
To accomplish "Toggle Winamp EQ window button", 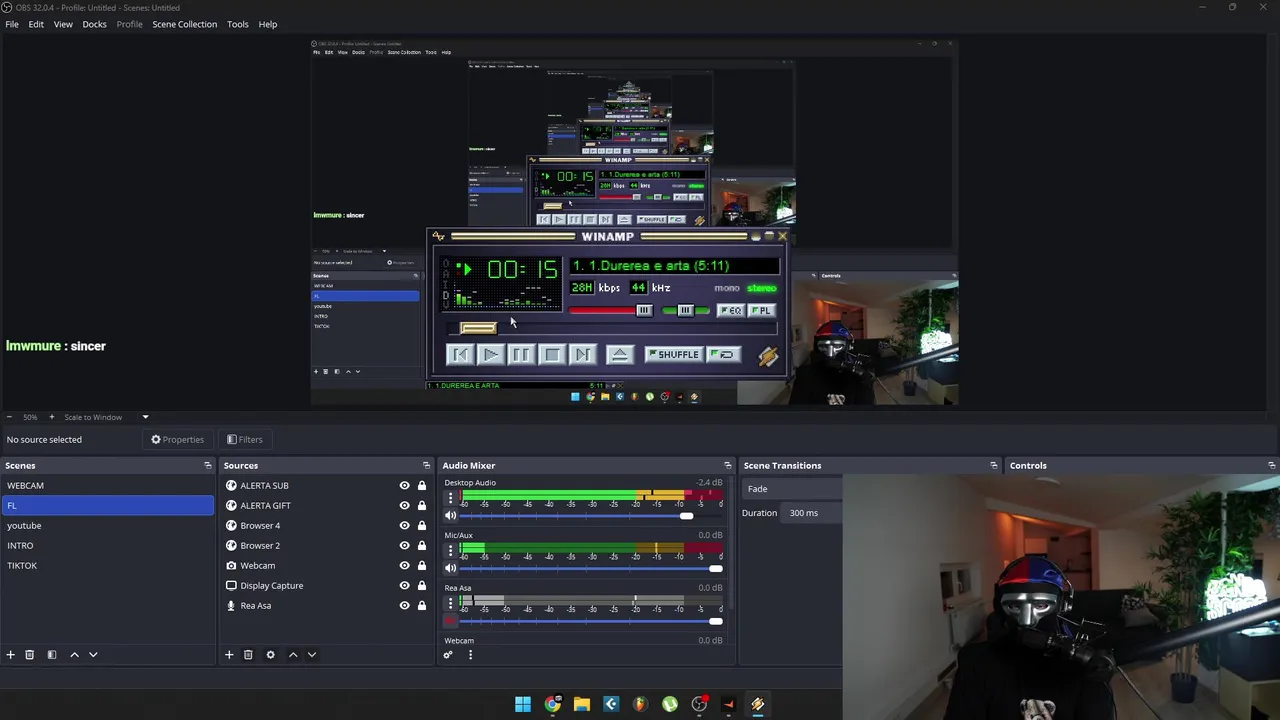I will [731, 310].
